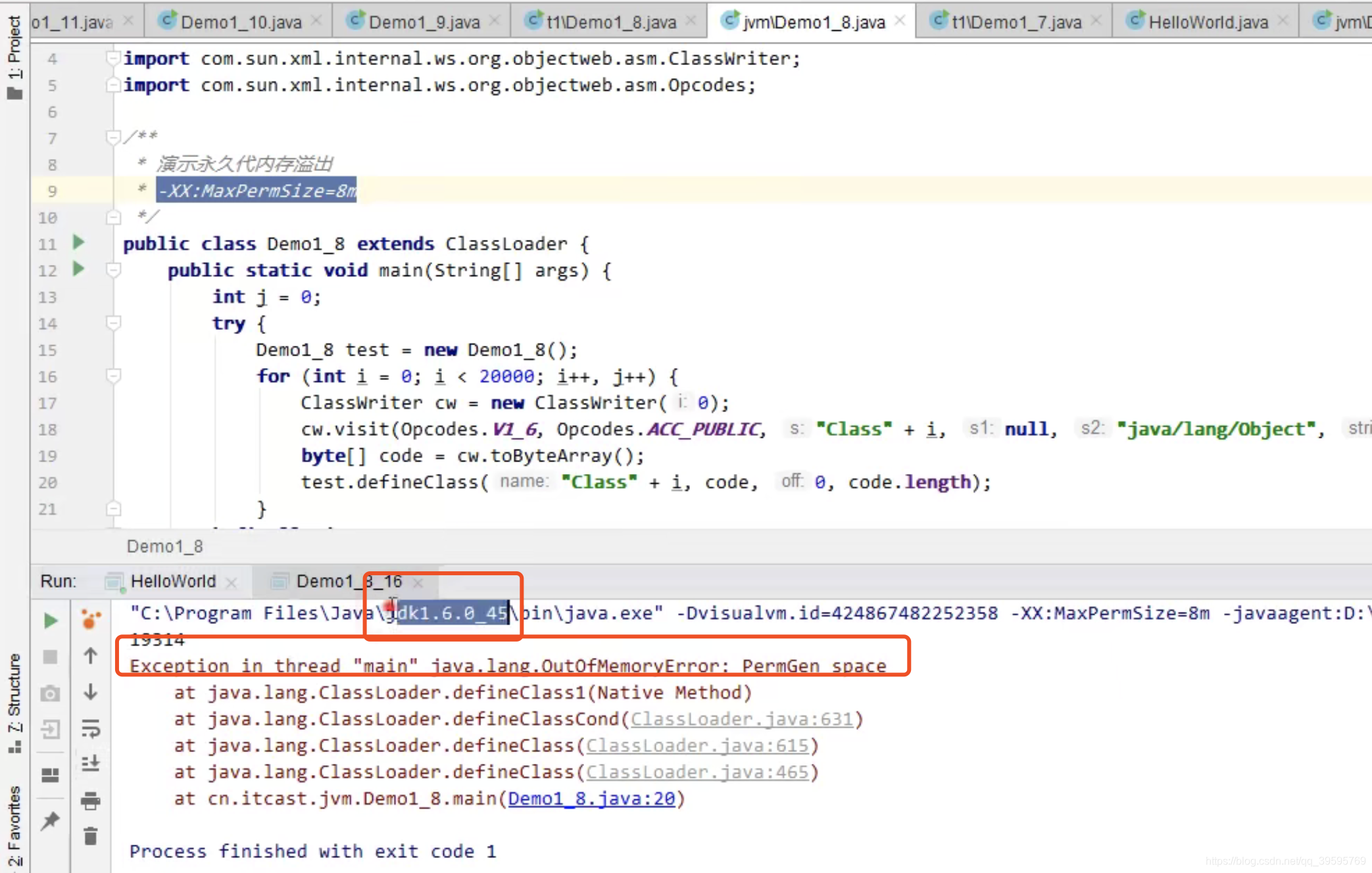Image resolution: width=1372 pixels, height=873 pixels.
Task: Click the 'Opcodes.ACC_PUBLIC' constant
Action: click(658, 429)
